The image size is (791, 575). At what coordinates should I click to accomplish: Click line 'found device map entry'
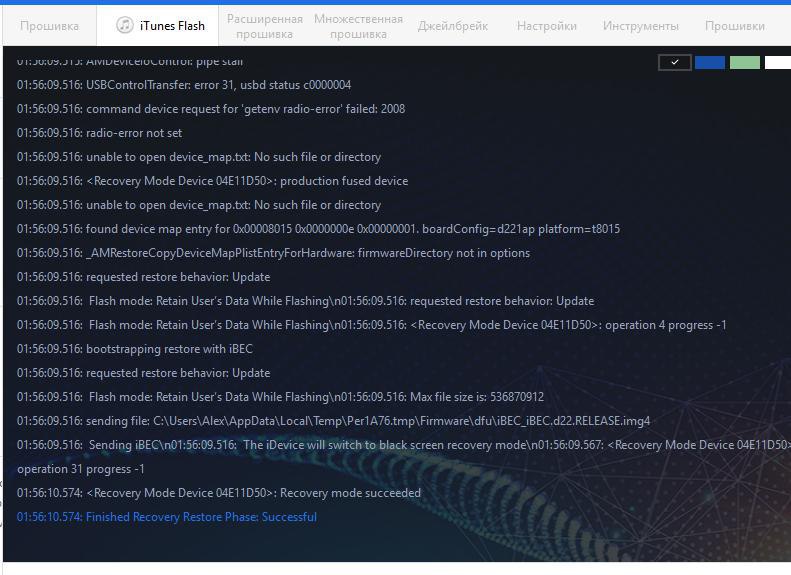(x=318, y=229)
